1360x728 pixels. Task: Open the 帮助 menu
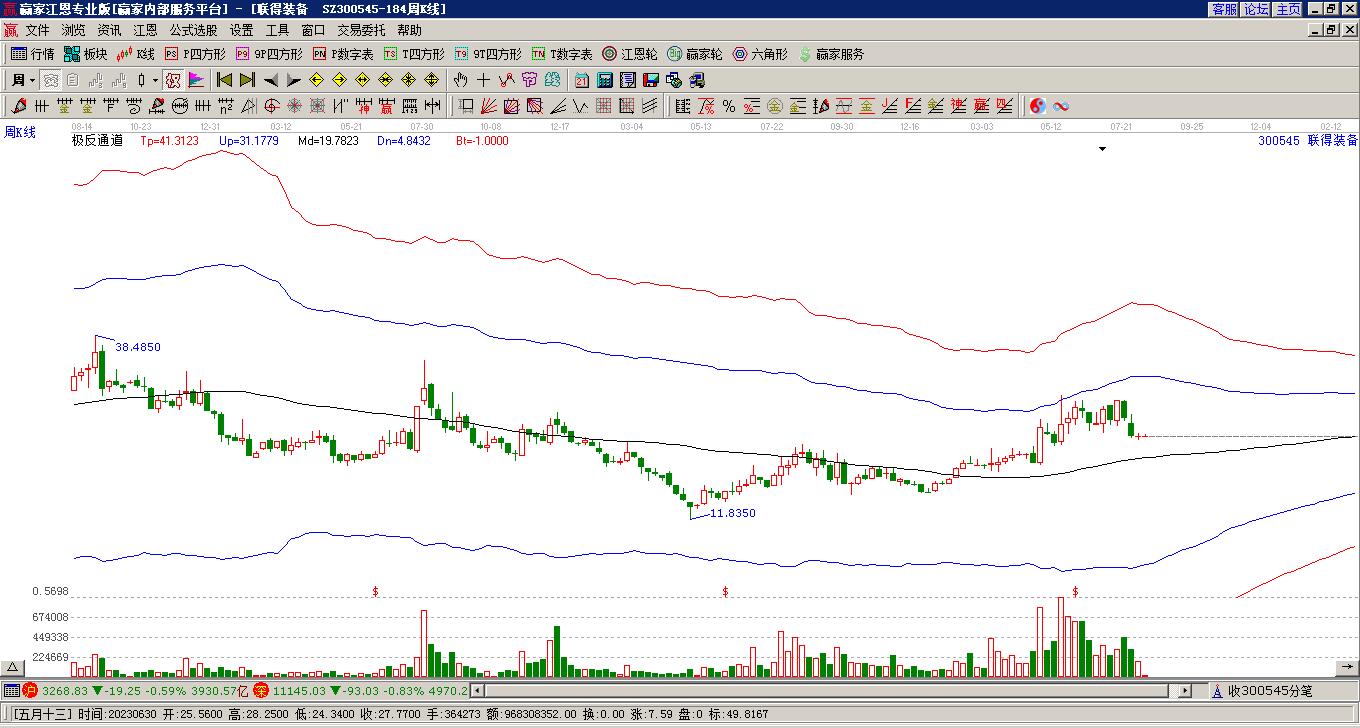[409, 31]
